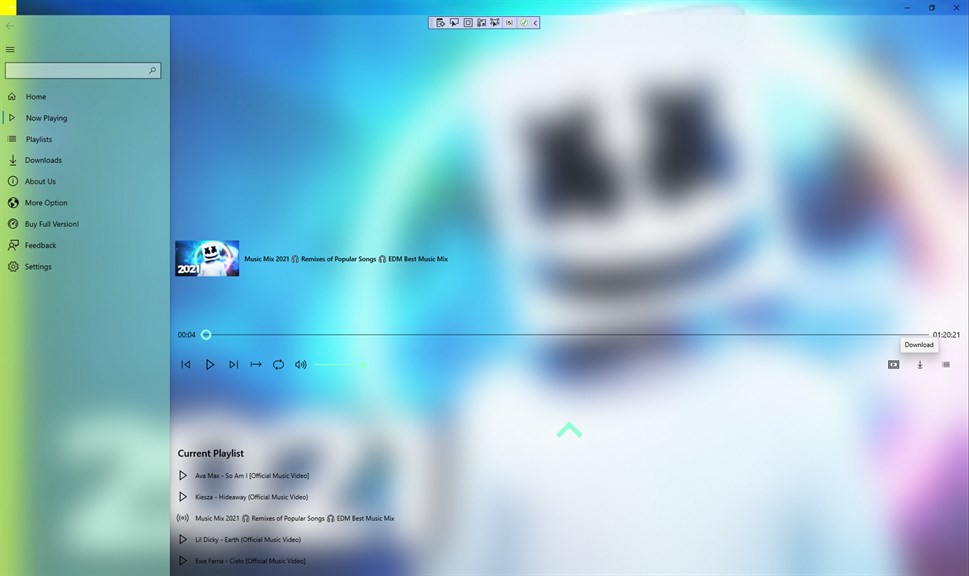Restore down the player window
Image resolution: width=969 pixels, height=576 pixels.
tap(932, 7)
